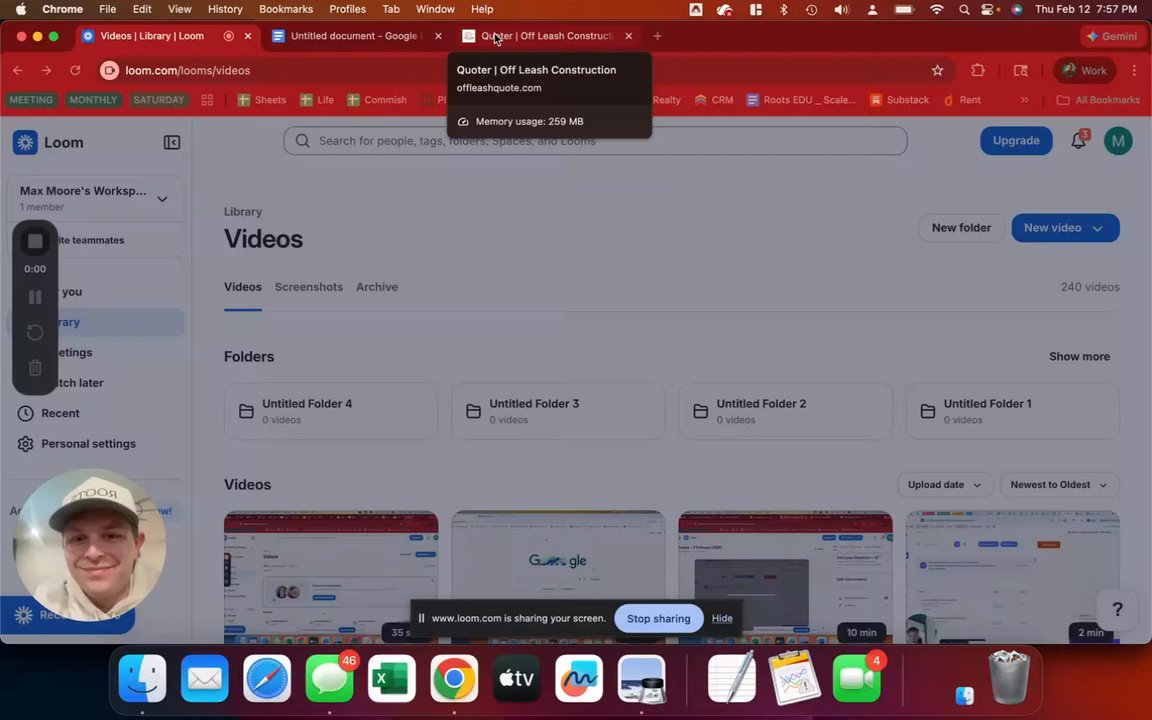Open Mail from the dock
Image resolution: width=1152 pixels, height=720 pixels.
[204, 678]
